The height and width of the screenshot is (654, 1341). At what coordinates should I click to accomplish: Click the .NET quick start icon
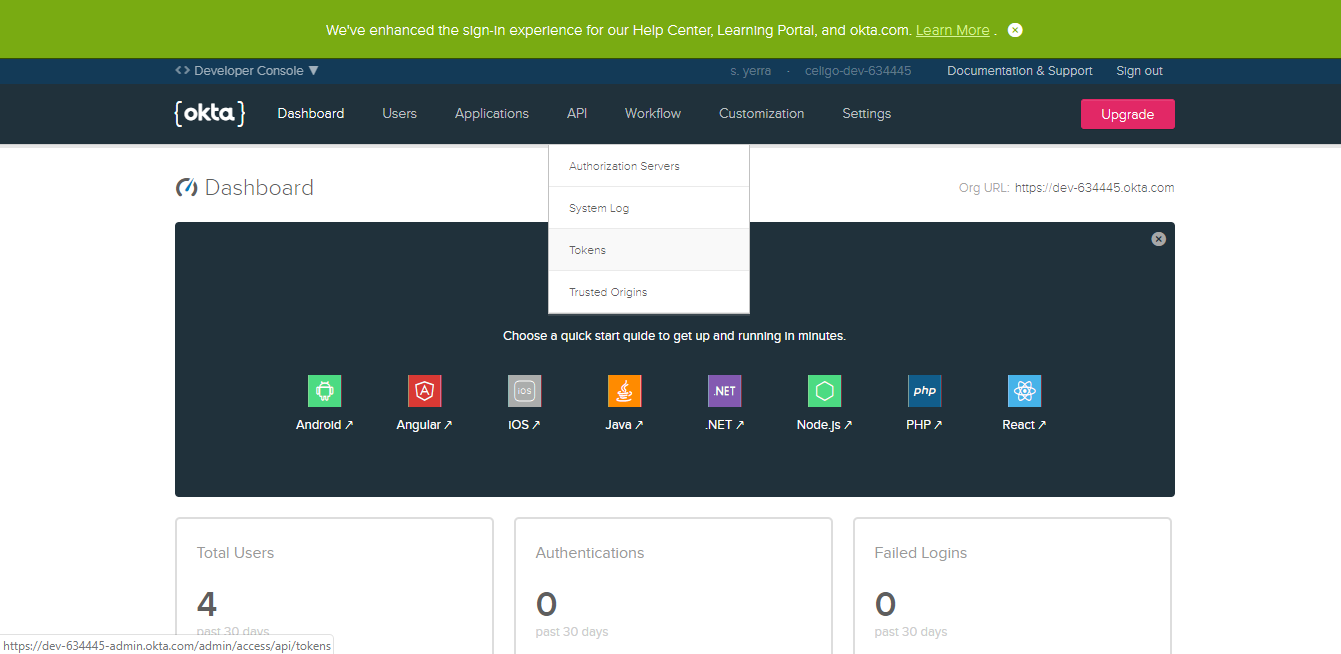pyautogui.click(x=724, y=391)
